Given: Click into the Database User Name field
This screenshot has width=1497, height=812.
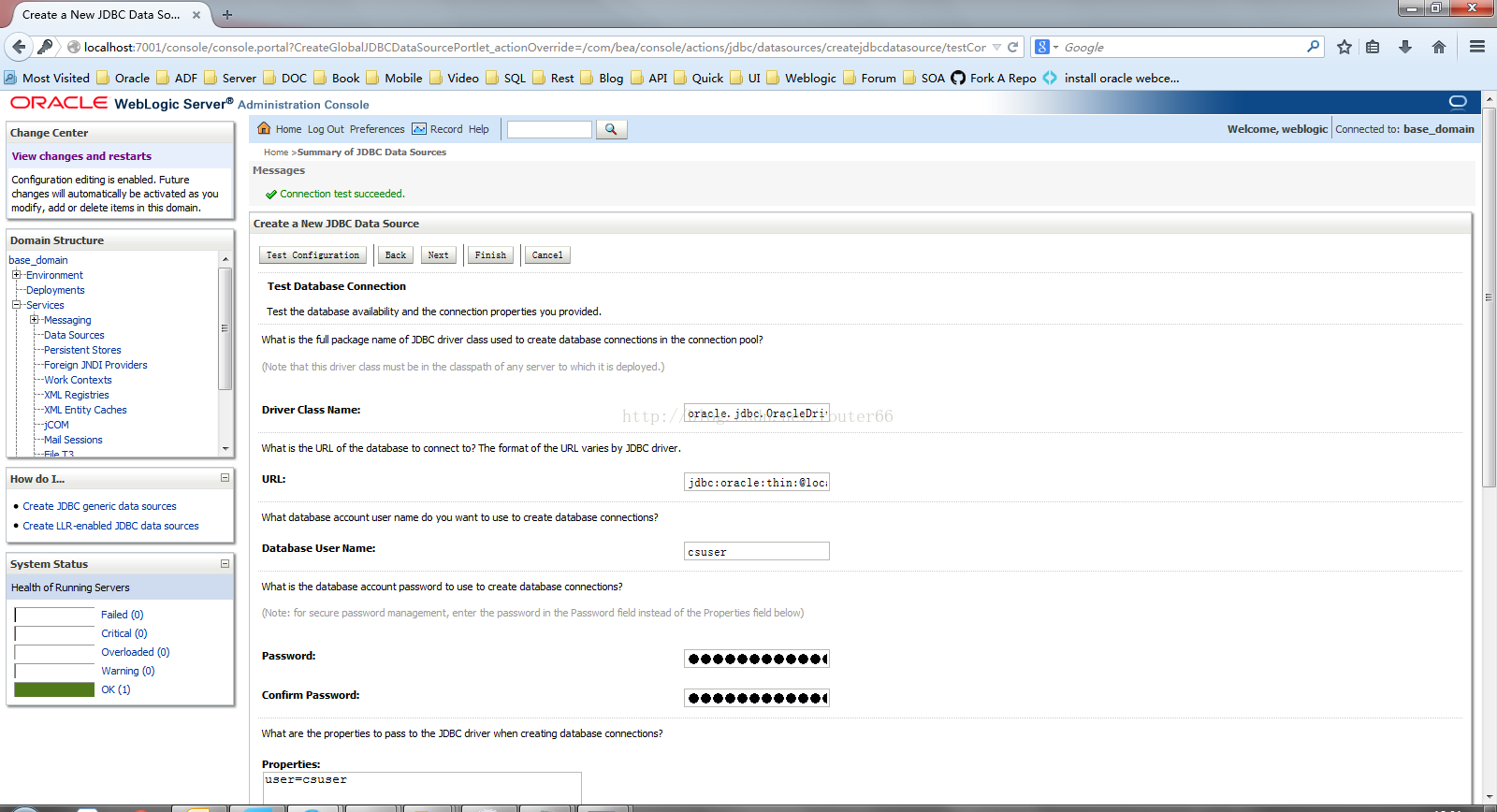Looking at the screenshot, I should click(x=757, y=551).
